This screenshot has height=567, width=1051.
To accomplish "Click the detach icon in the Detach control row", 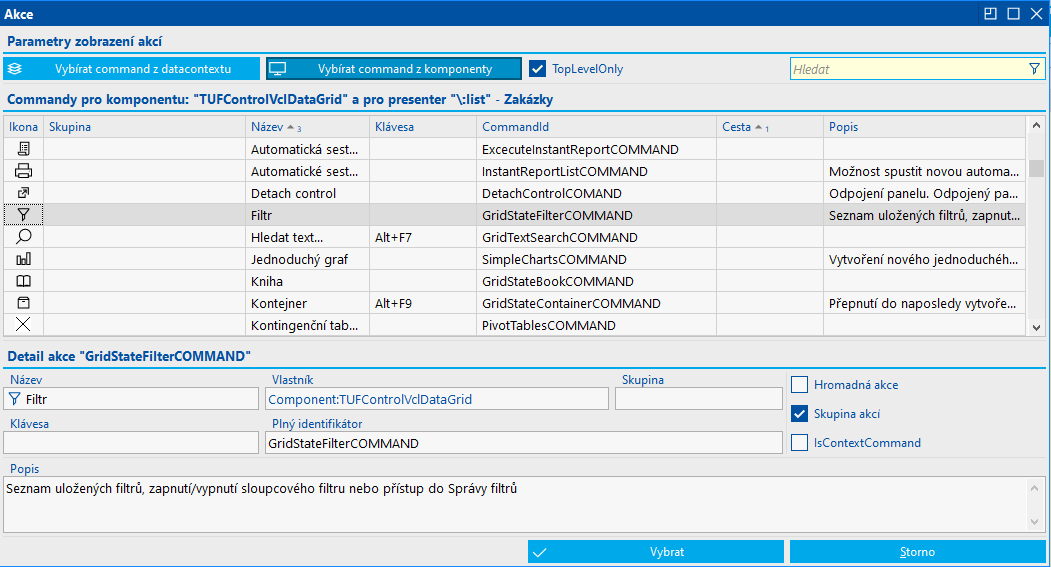I will click(x=23, y=193).
